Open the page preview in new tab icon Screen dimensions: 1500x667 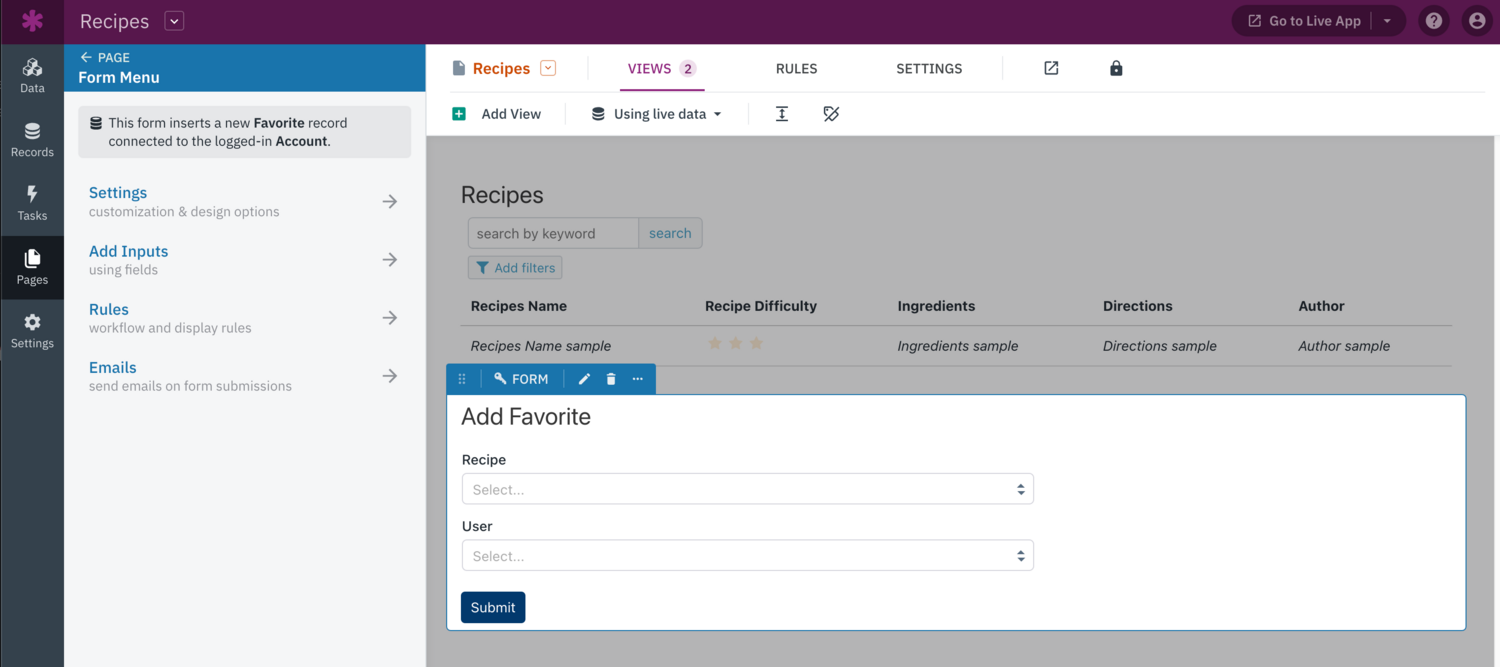click(1051, 68)
